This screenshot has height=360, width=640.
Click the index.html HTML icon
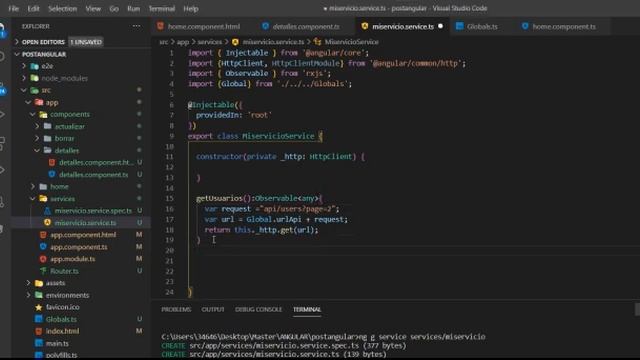pos(39,331)
